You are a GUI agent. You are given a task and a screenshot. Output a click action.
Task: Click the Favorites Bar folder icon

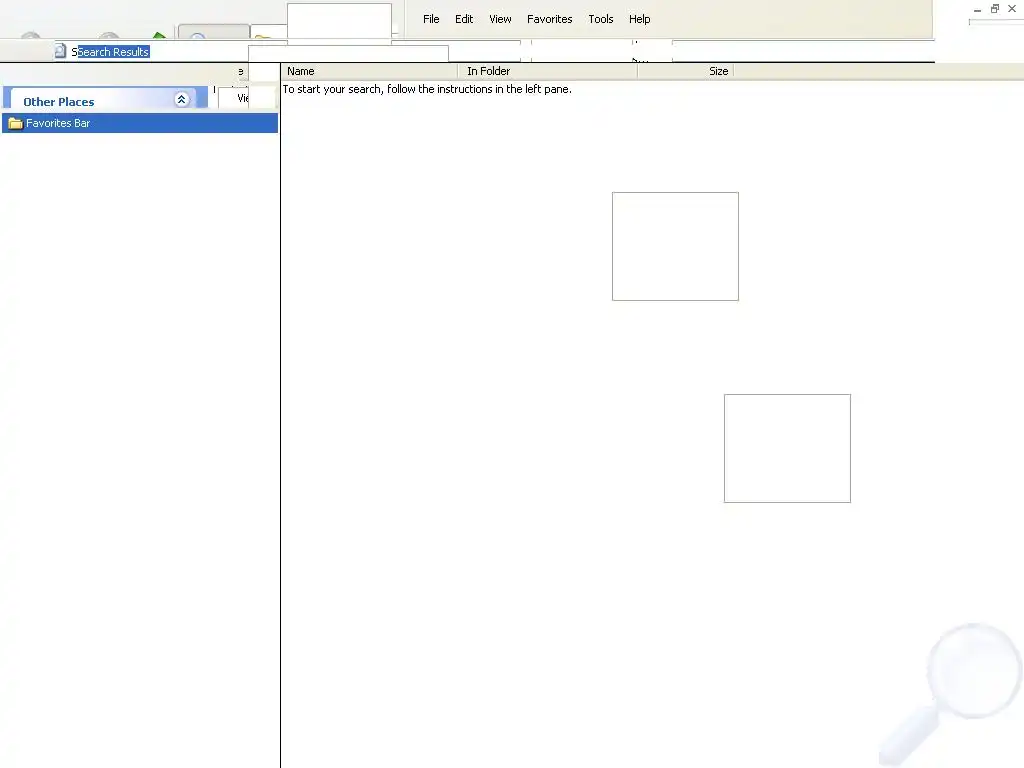[16, 123]
